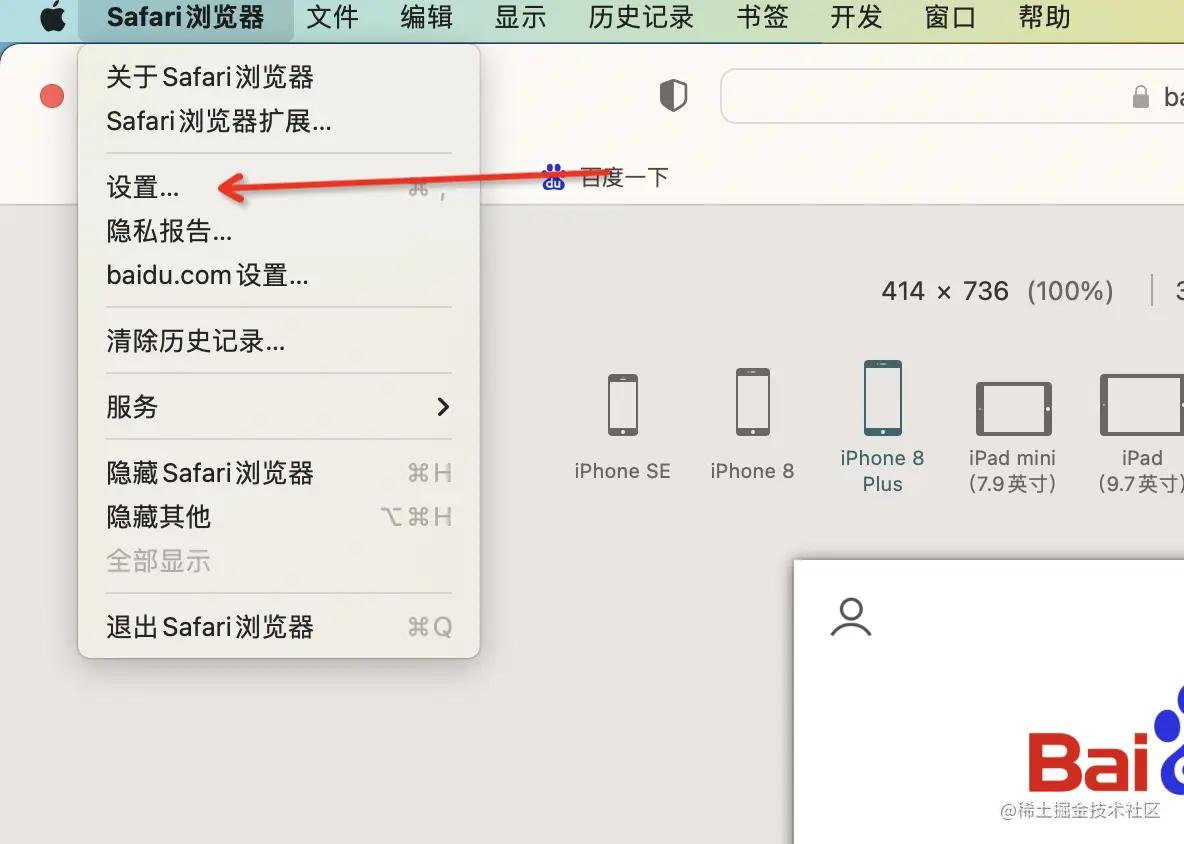Select the iPhone 8 device icon
Viewport: 1184px width, 844px height.
pos(753,402)
